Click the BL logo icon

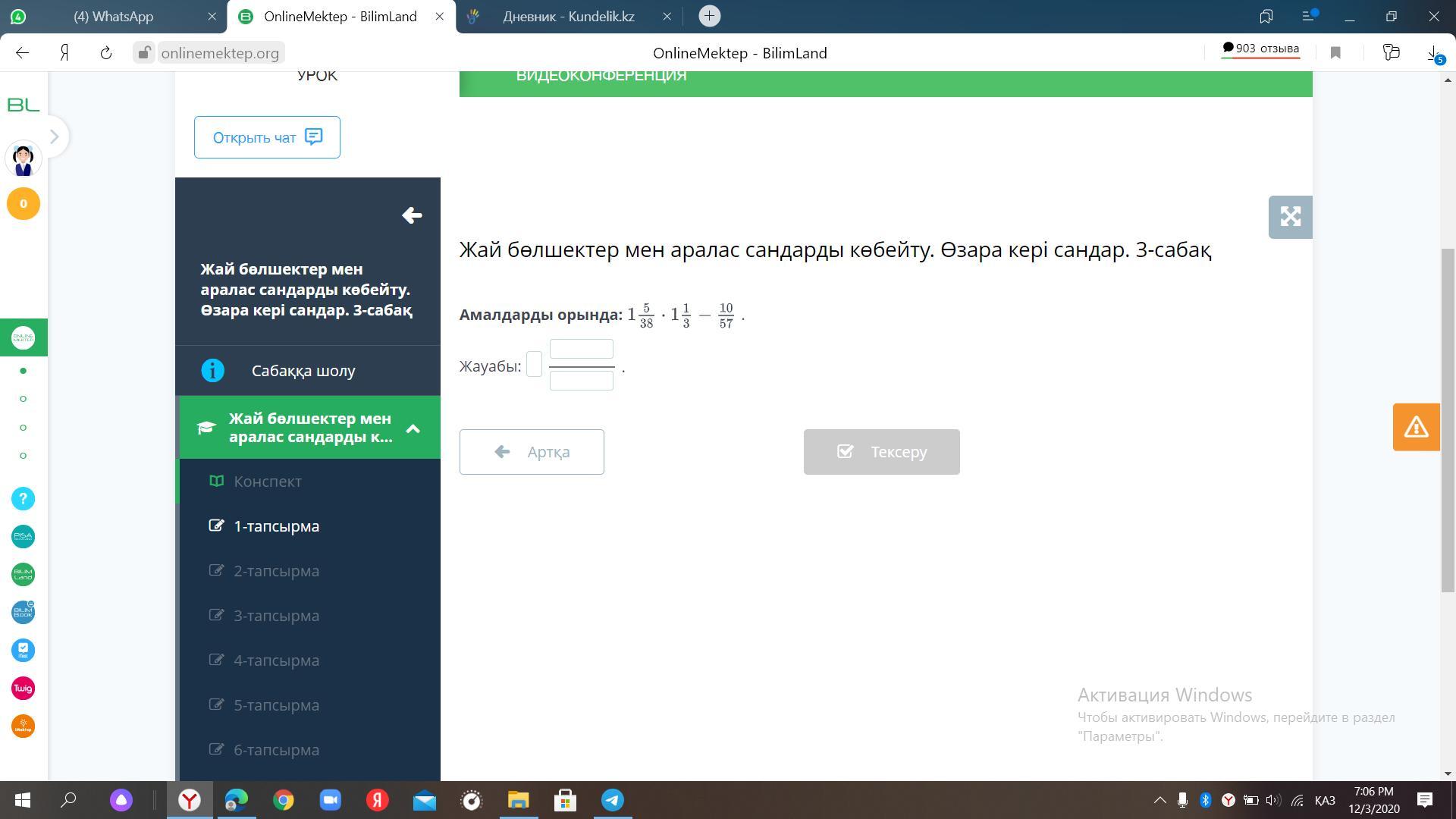23,105
